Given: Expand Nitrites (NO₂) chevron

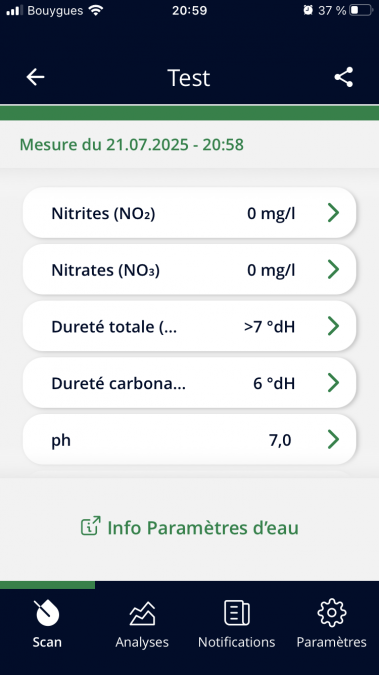Looking at the screenshot, I should pos(333,213).
